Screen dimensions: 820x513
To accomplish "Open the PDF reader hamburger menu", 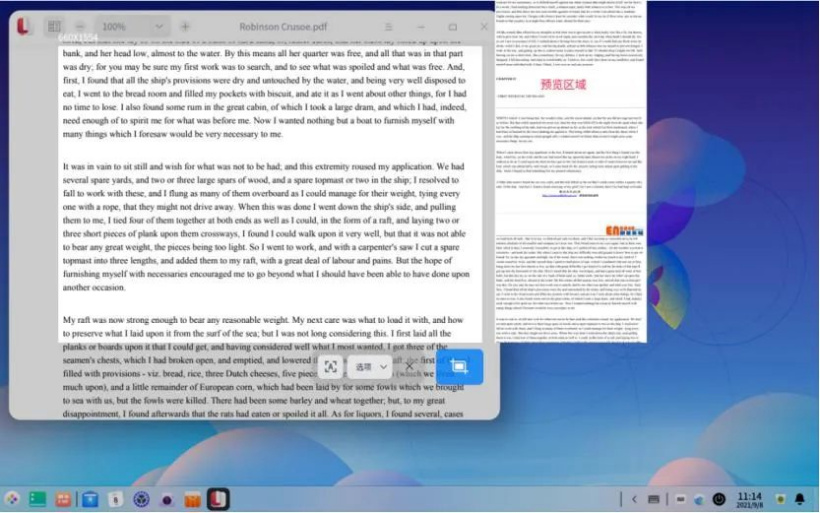I will point(389,27).
